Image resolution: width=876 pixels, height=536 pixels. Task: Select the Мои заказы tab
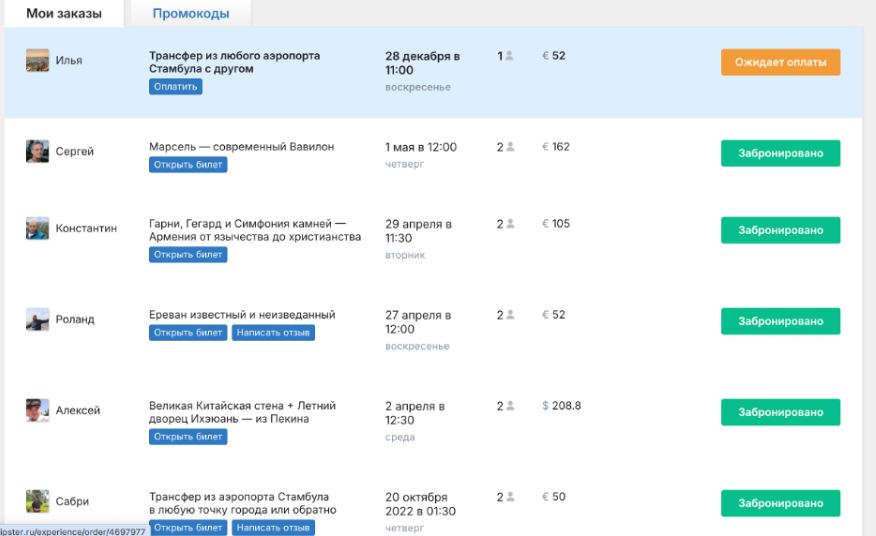pyautogui.click(x=64, y=14)
